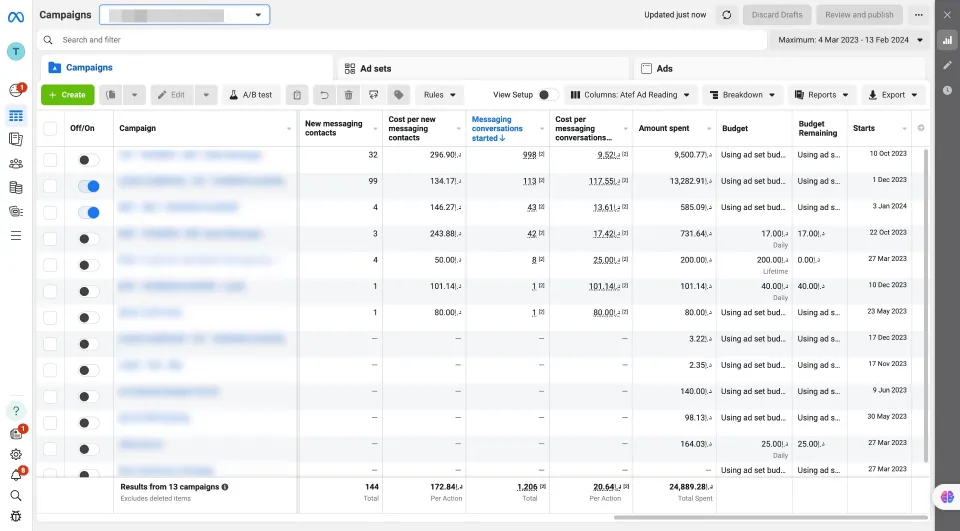Toggle the View Setup switch
Image resolution: width=960 pixels, height=531 pixels.
pyautogui.click(x=548, y=95)
